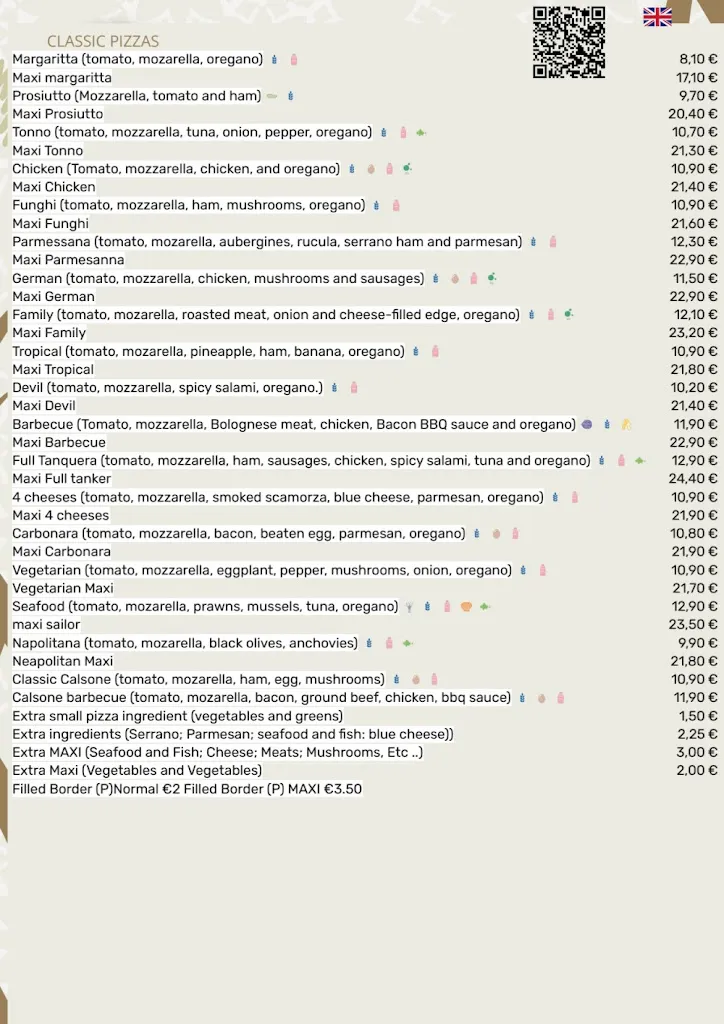Click the blue wheat icon on Devil row
The height and width of the screenshot is (1024, 724).
[x=334, y=388]
